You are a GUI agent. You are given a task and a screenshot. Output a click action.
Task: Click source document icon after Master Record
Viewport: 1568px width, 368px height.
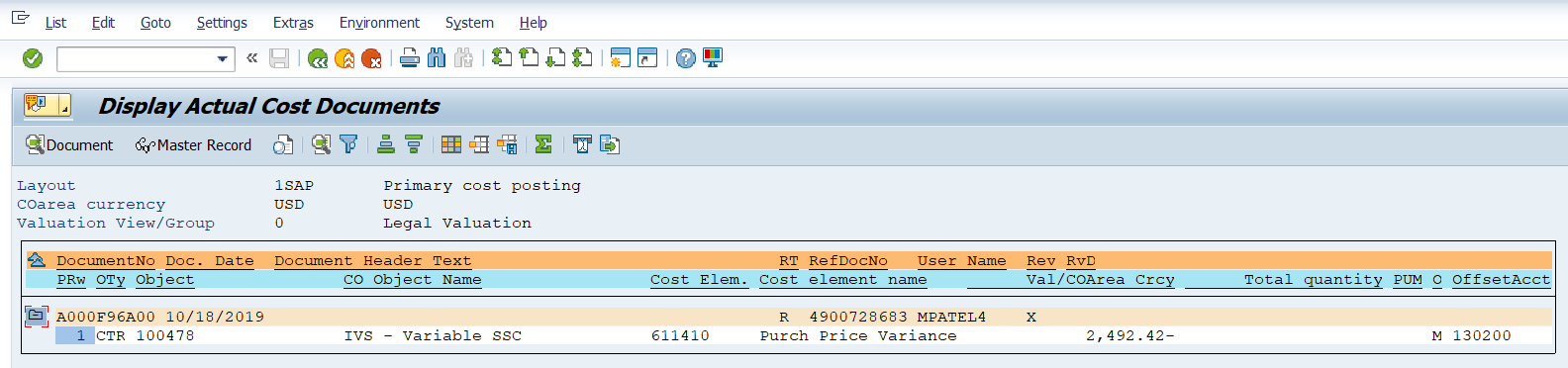click(x=283, y=145)
